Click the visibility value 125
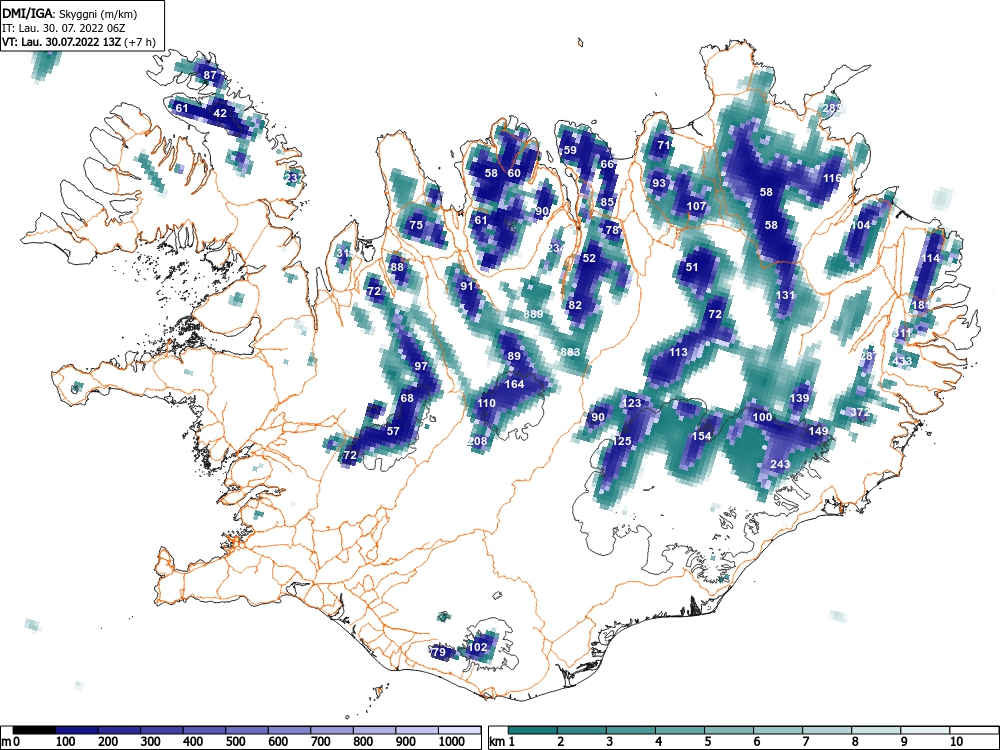 pyautogui.click(x=622, y=441)
